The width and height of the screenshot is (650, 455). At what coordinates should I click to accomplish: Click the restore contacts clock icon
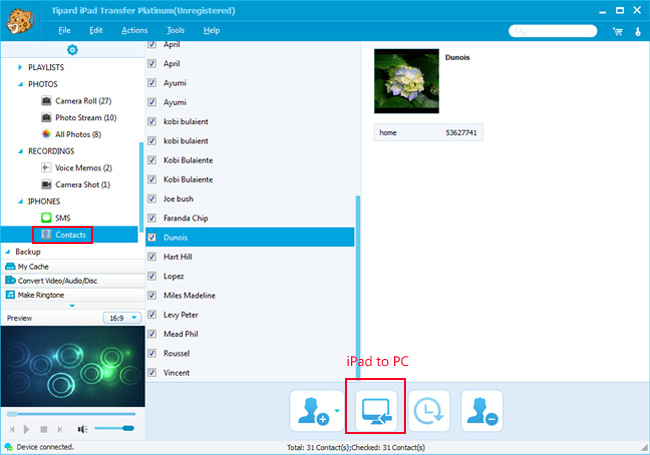[429, 411]
